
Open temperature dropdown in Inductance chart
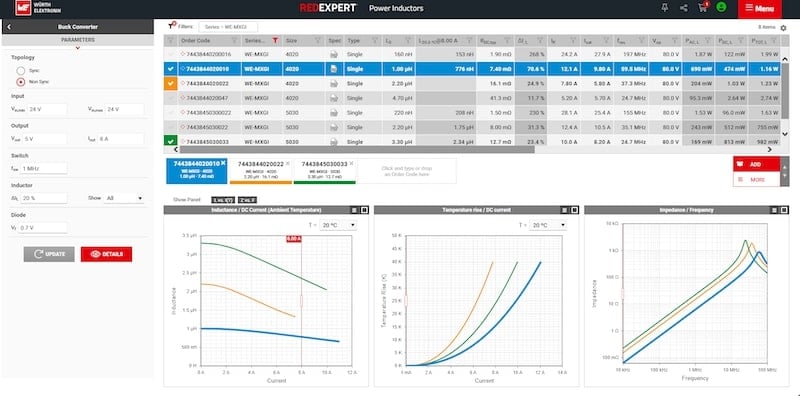click(338, 225)
